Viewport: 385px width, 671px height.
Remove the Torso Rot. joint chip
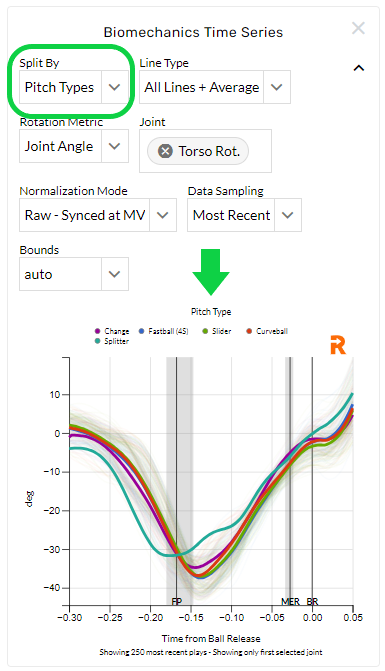(165, 151)
